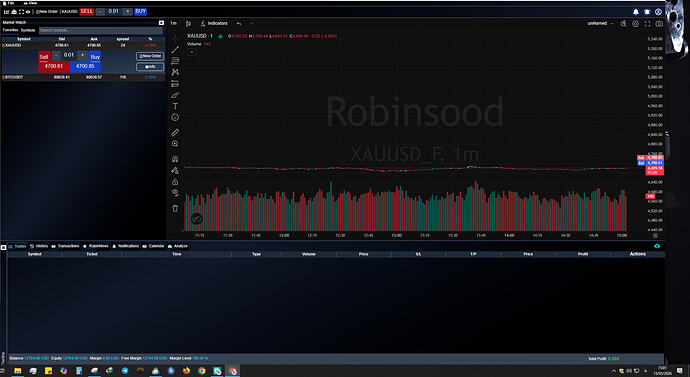This screenshot has height=377, width=690.
Task: Redo the chart action
Action: (251, 23)
